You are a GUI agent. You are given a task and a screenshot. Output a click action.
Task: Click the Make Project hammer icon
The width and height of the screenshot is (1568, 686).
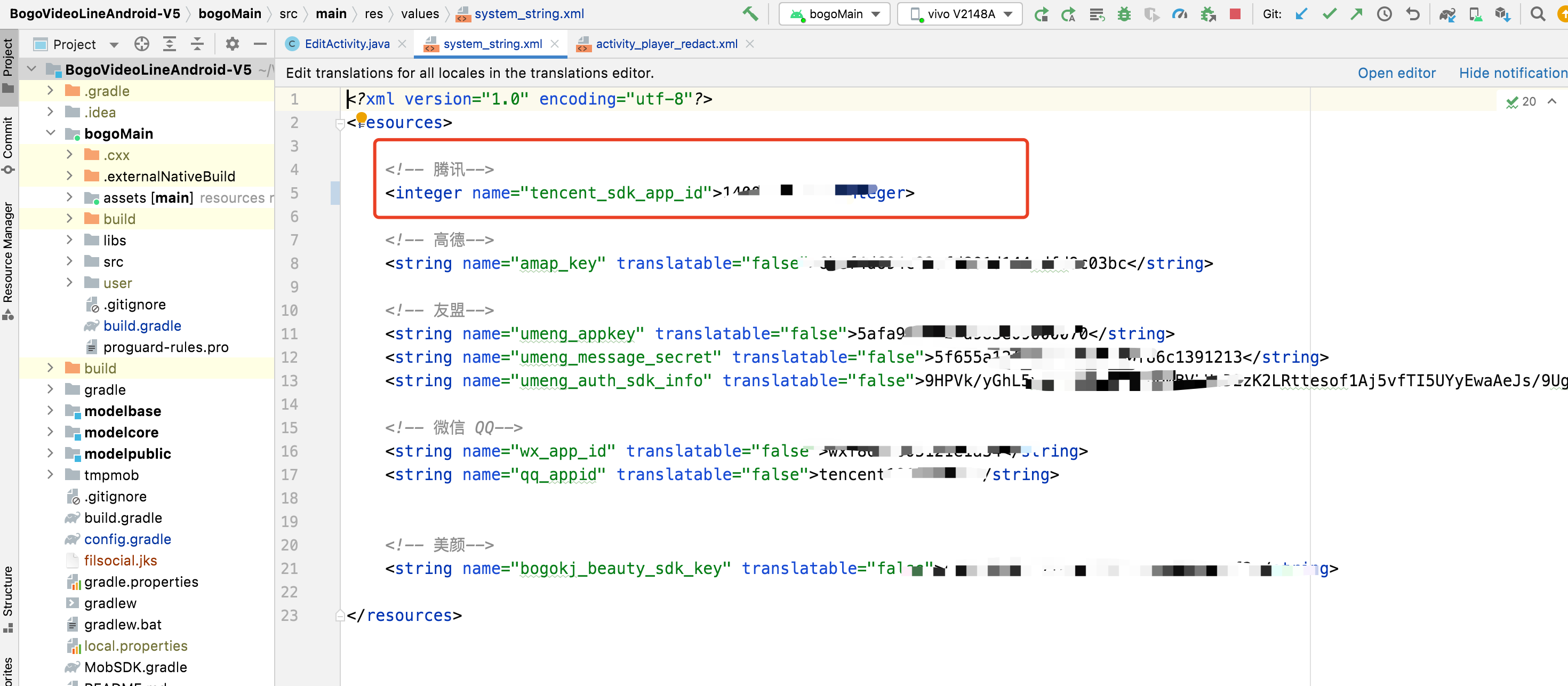pyautogui.click(x=750, y=13)
